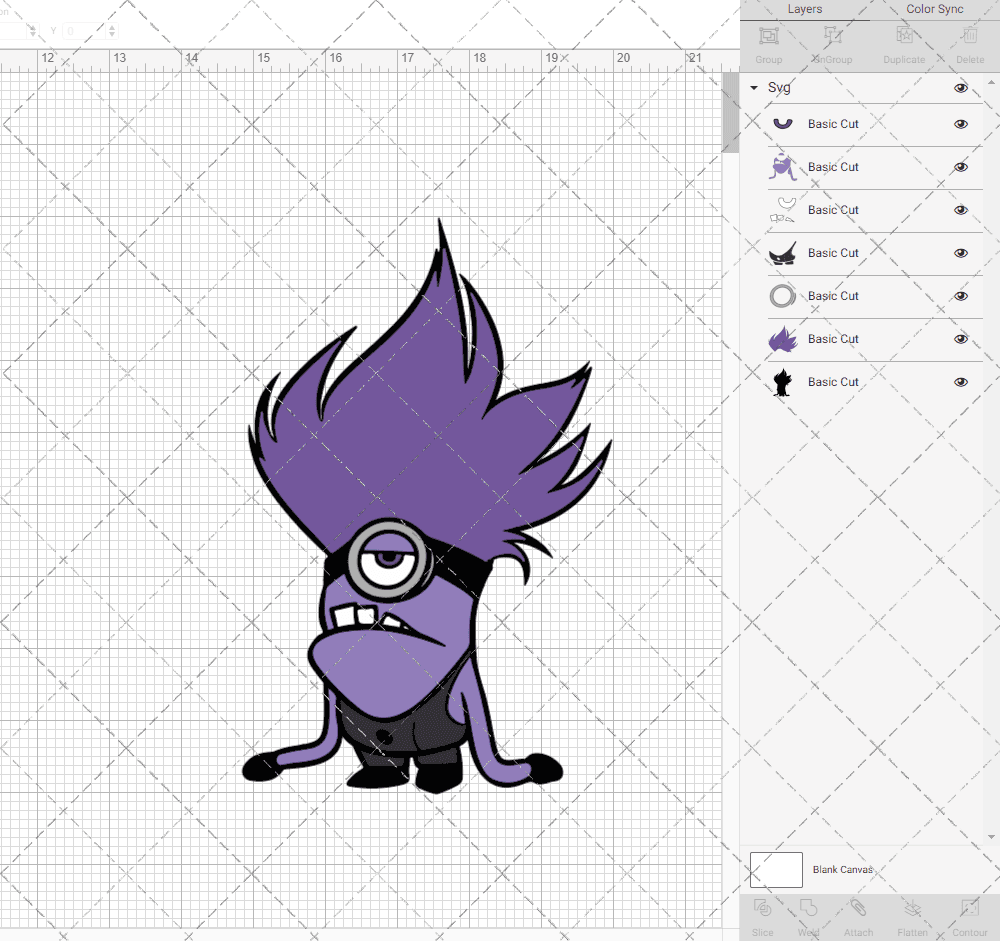
Task: Click the Blank Canvas label
Action: pyautogui.click(x=842, y=870)
